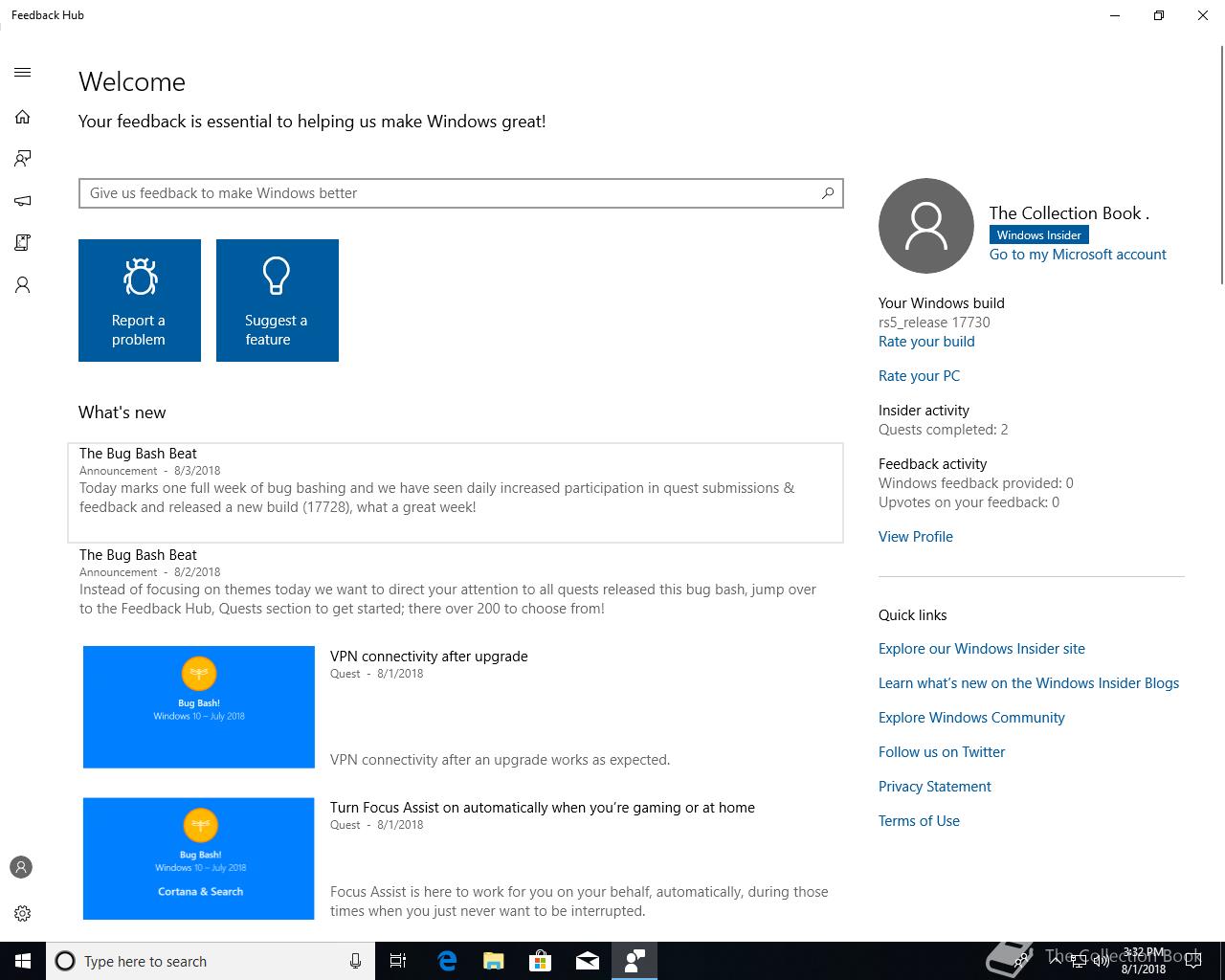The height and width of the screenshot is (980, 1225).
Task: Click the Rate your PC link
Action: pyautogui.click(x=919, y=376)
